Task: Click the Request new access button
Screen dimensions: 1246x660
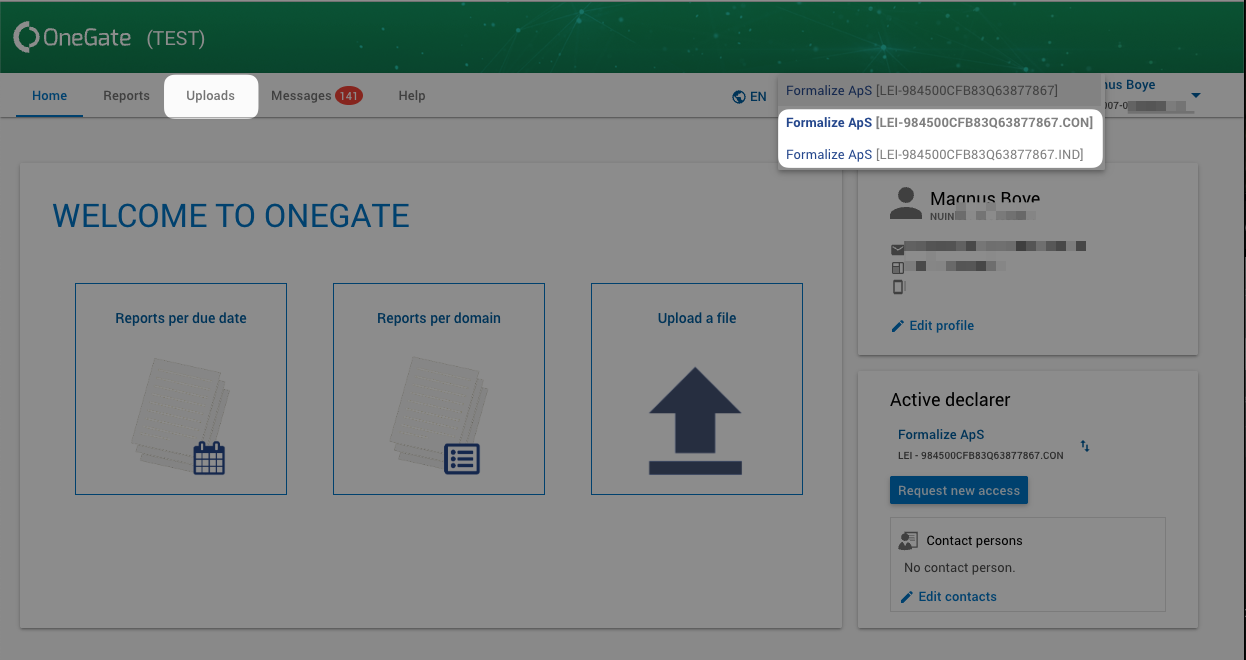Action: [x=958, y=490]
